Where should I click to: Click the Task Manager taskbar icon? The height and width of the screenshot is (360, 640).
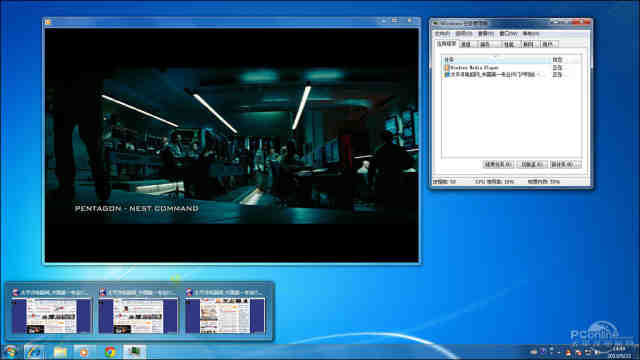134,352
